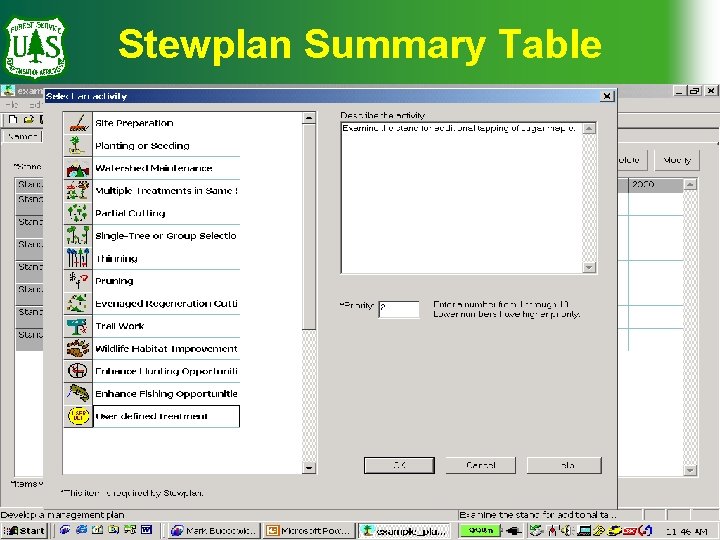Choose the Partial Cutting icon
The height and width of the screenshot is (540, 720).
click(78, 213)
